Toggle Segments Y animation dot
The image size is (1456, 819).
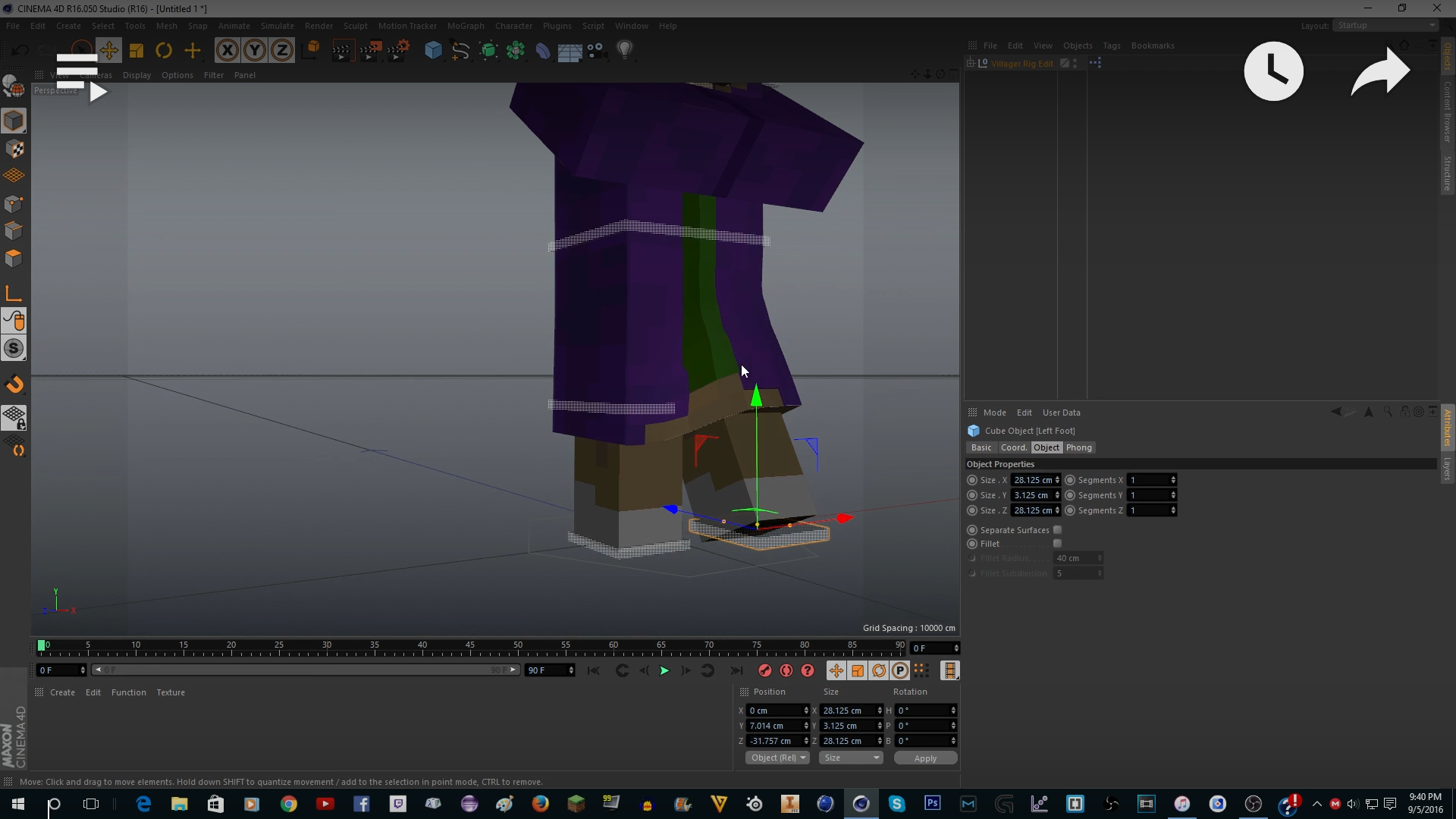(x=1070, y=495)
